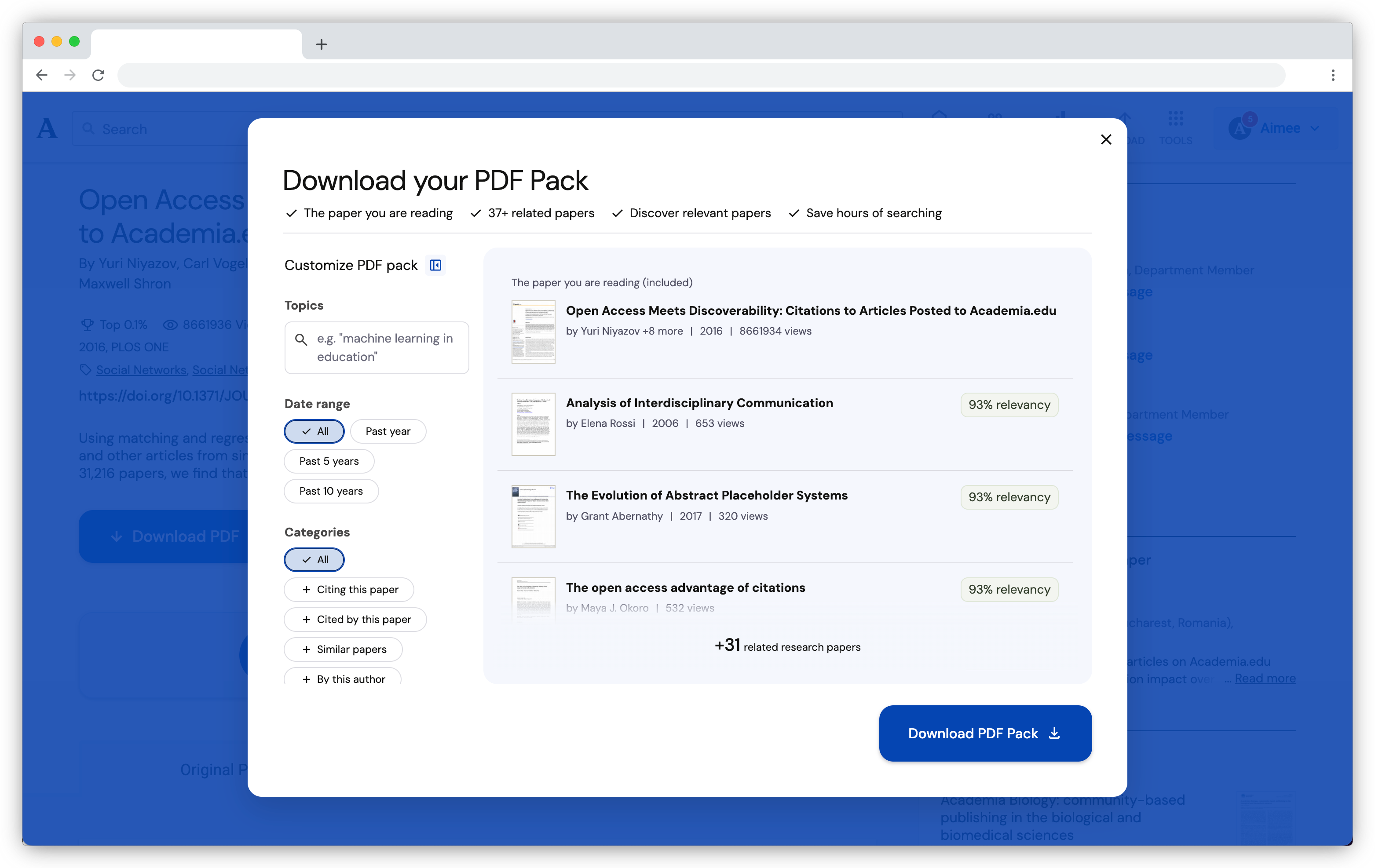Click the Topics search field
The height and width of the screenshot is (868, 1375).
pyautogui.click(x=376, y=347)
